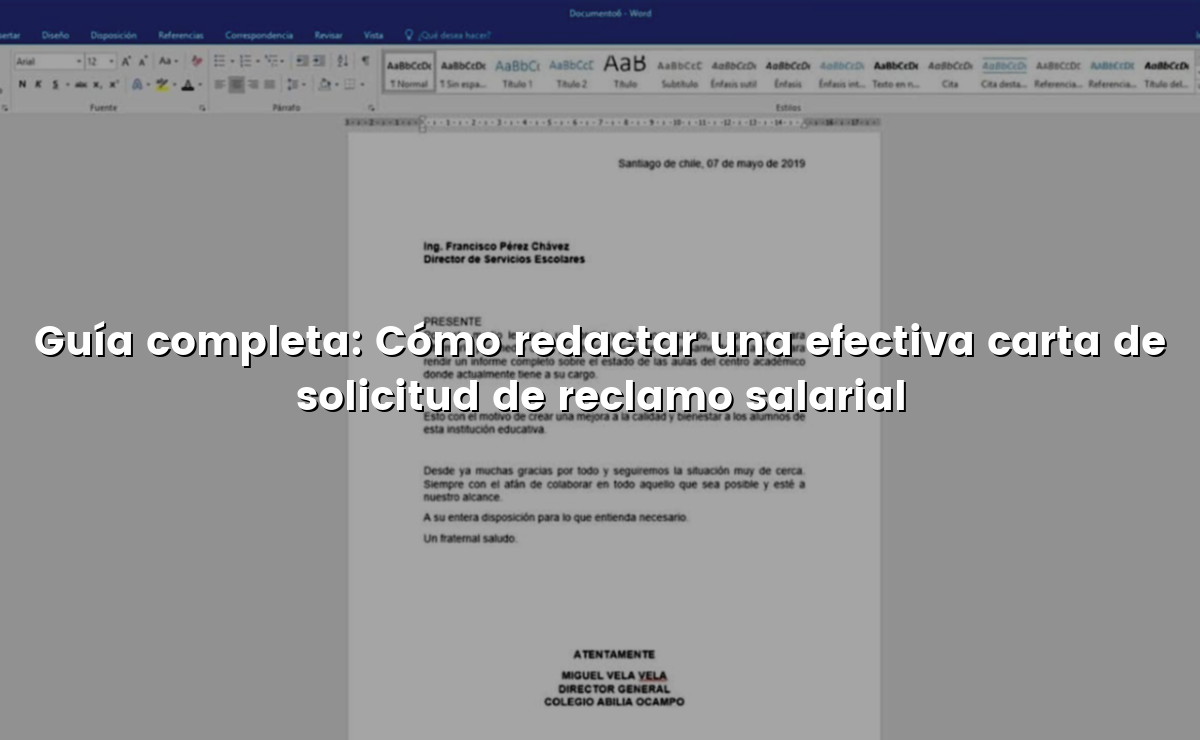Toggle center alignment
Viewport: 1200px width, 740px height.
point(236,85)
